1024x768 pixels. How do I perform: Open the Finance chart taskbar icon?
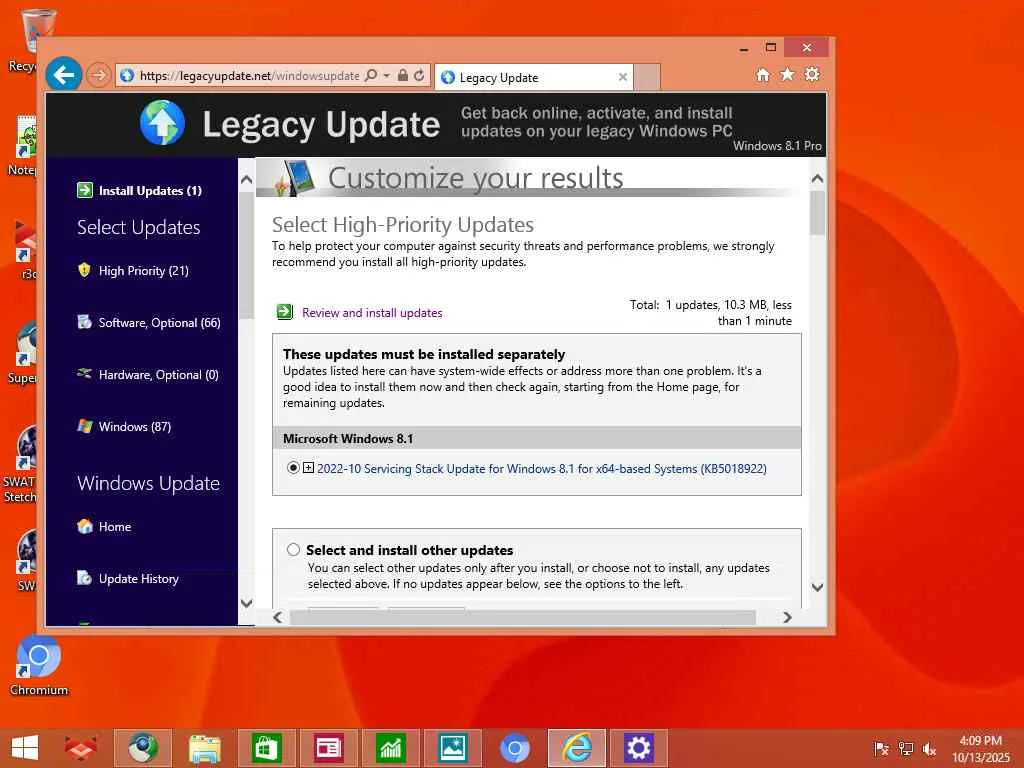pos(391,748)
